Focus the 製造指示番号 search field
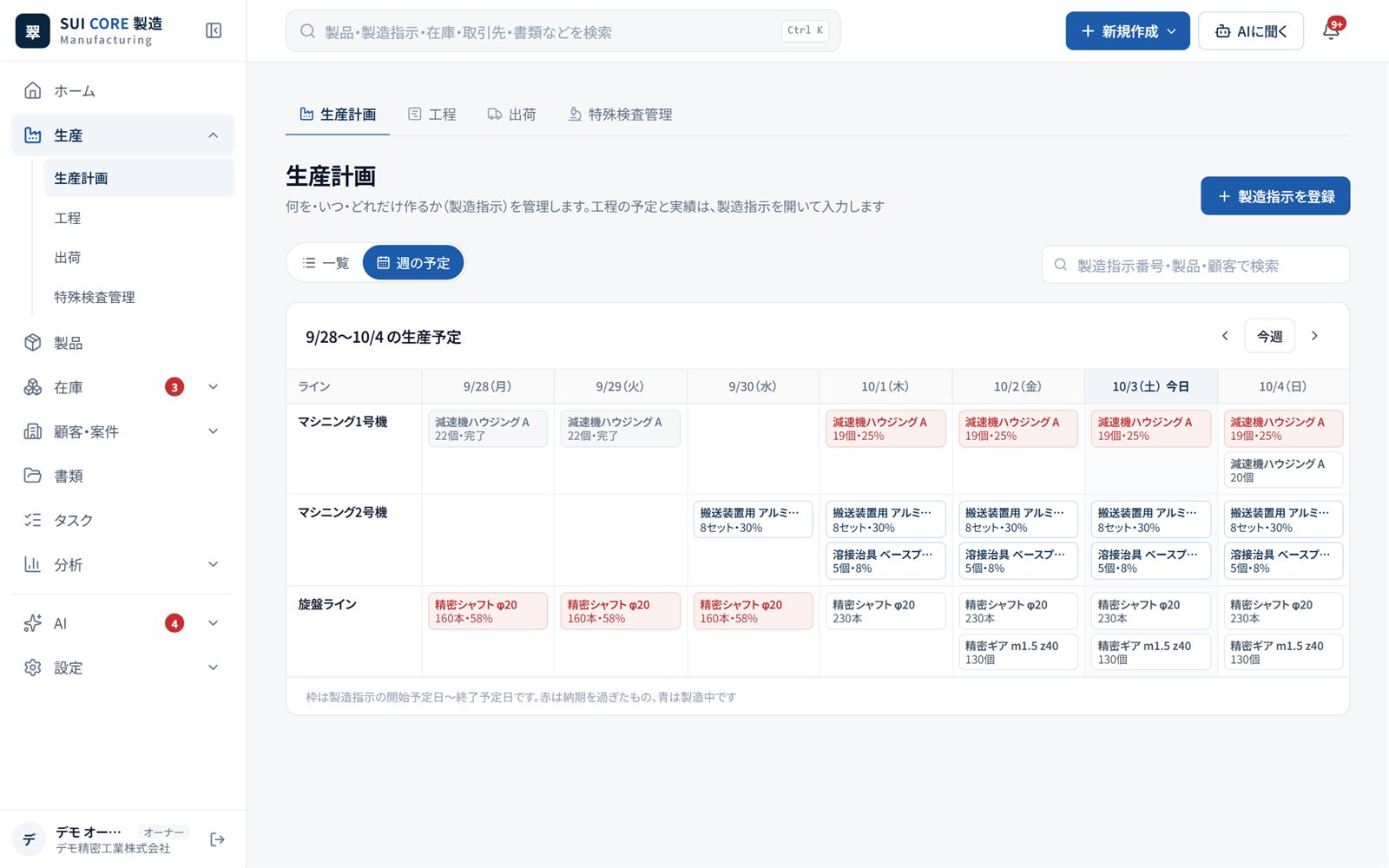 (x=1195, y=265)
